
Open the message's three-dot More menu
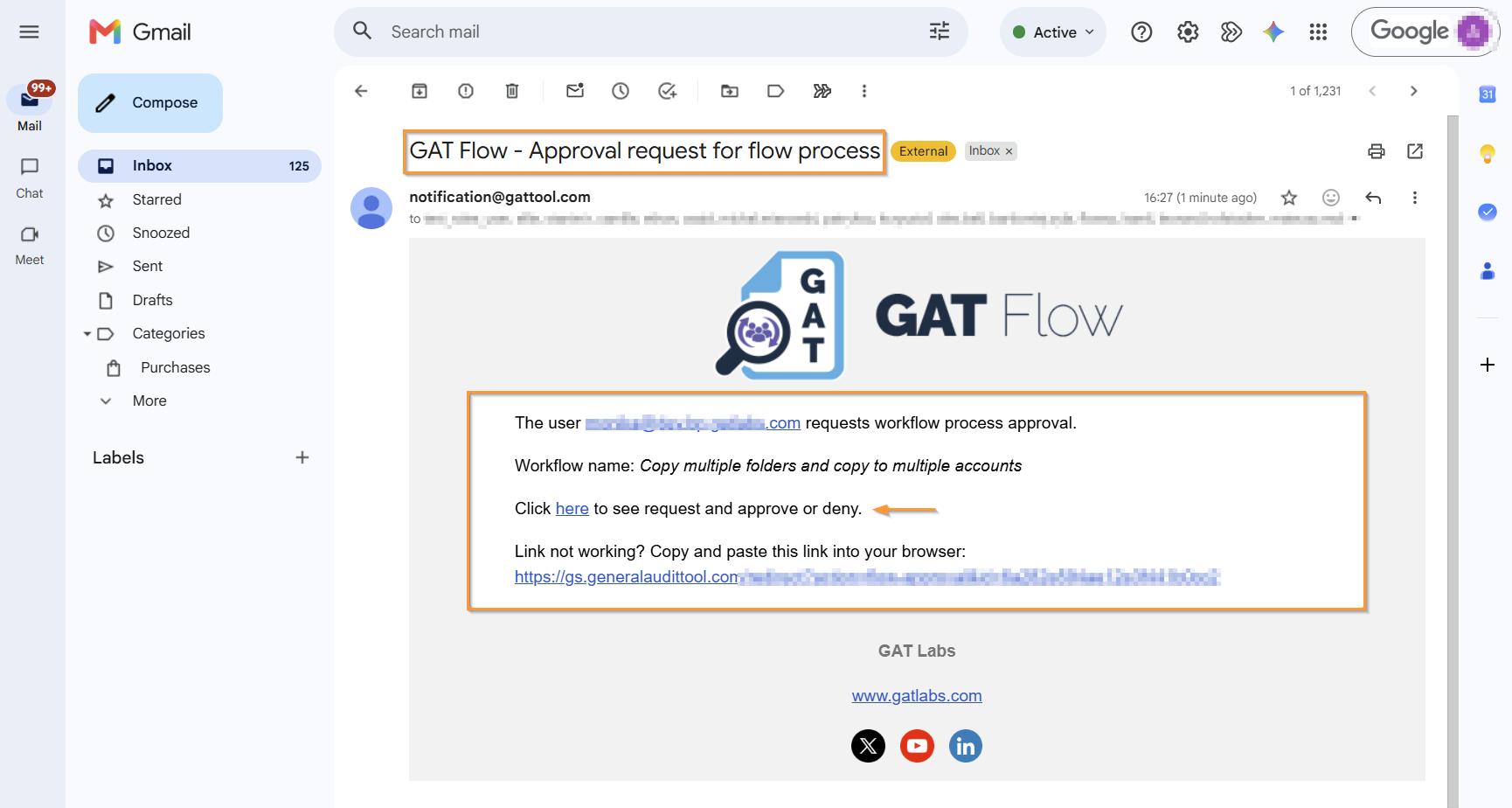[1415, 198]
